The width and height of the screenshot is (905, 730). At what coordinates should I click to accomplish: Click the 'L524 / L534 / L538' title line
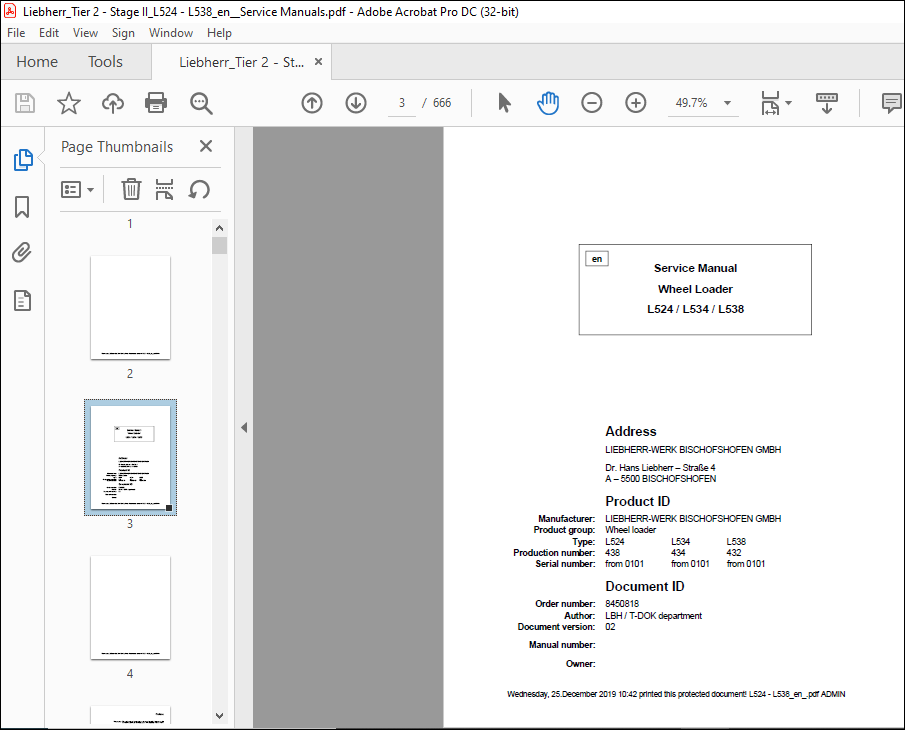click(695, 309)
